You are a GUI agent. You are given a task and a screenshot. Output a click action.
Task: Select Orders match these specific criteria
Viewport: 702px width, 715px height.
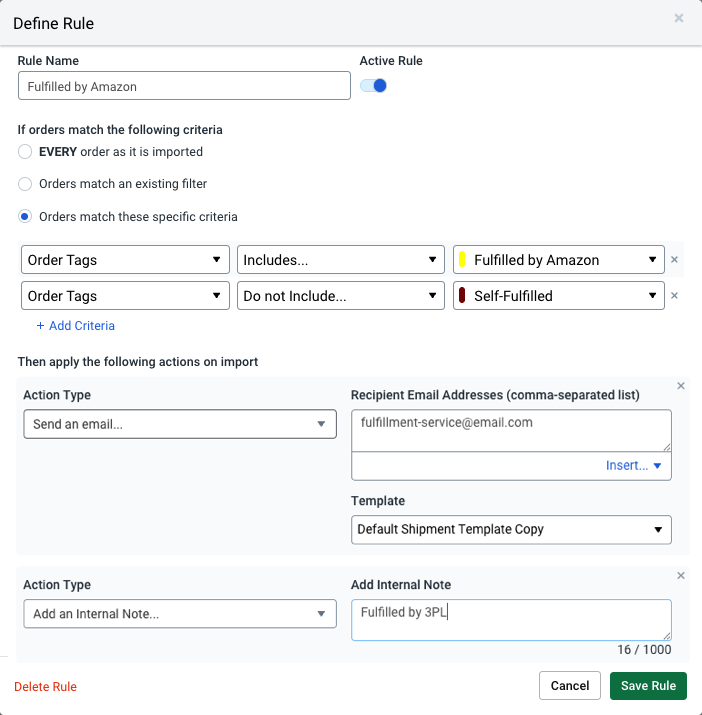tap(25, 216)
